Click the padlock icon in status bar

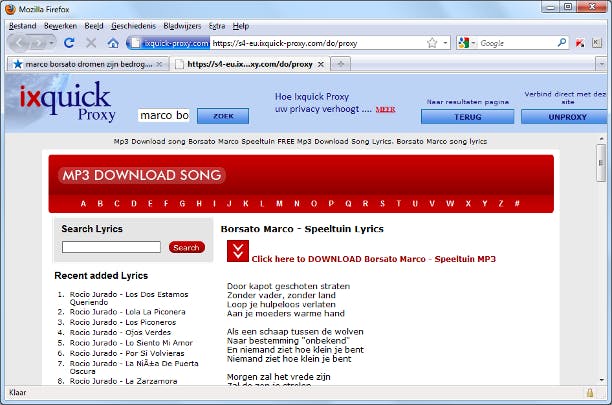pyautogui.click(x=590, y=392)
